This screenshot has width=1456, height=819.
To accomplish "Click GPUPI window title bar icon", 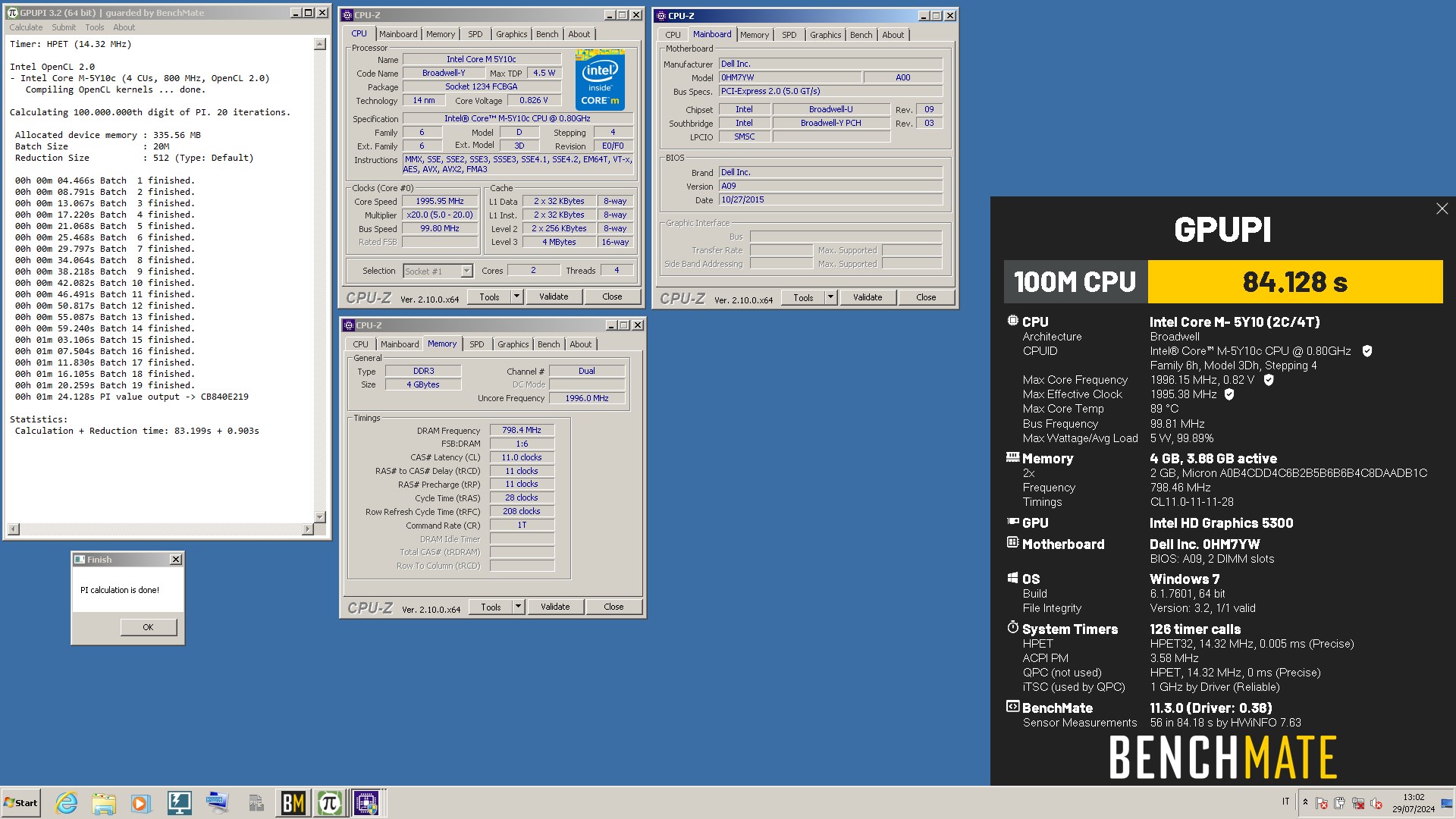I will tap(12, 13).
